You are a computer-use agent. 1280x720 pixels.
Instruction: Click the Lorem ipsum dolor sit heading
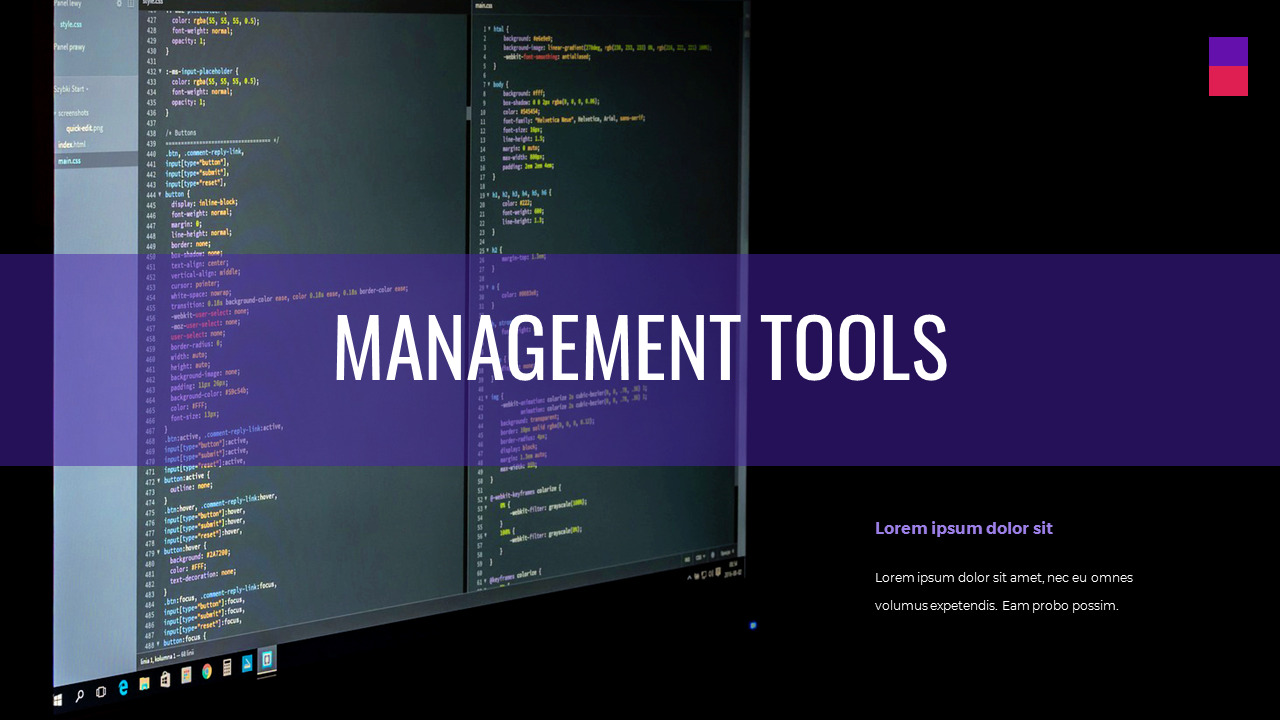click(x=963, y=528)
